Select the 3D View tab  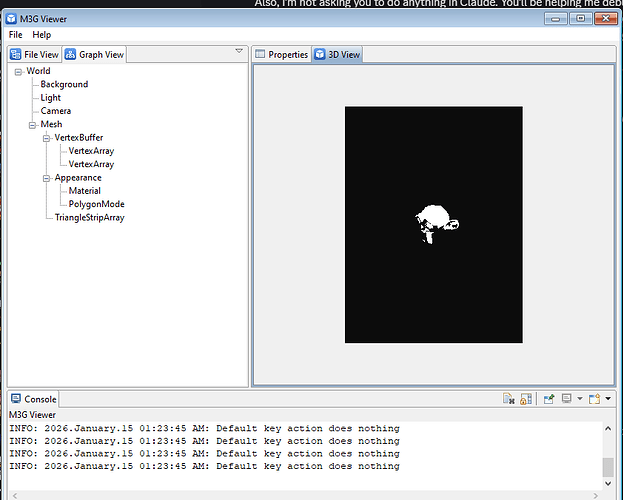(x=337, y=54)
